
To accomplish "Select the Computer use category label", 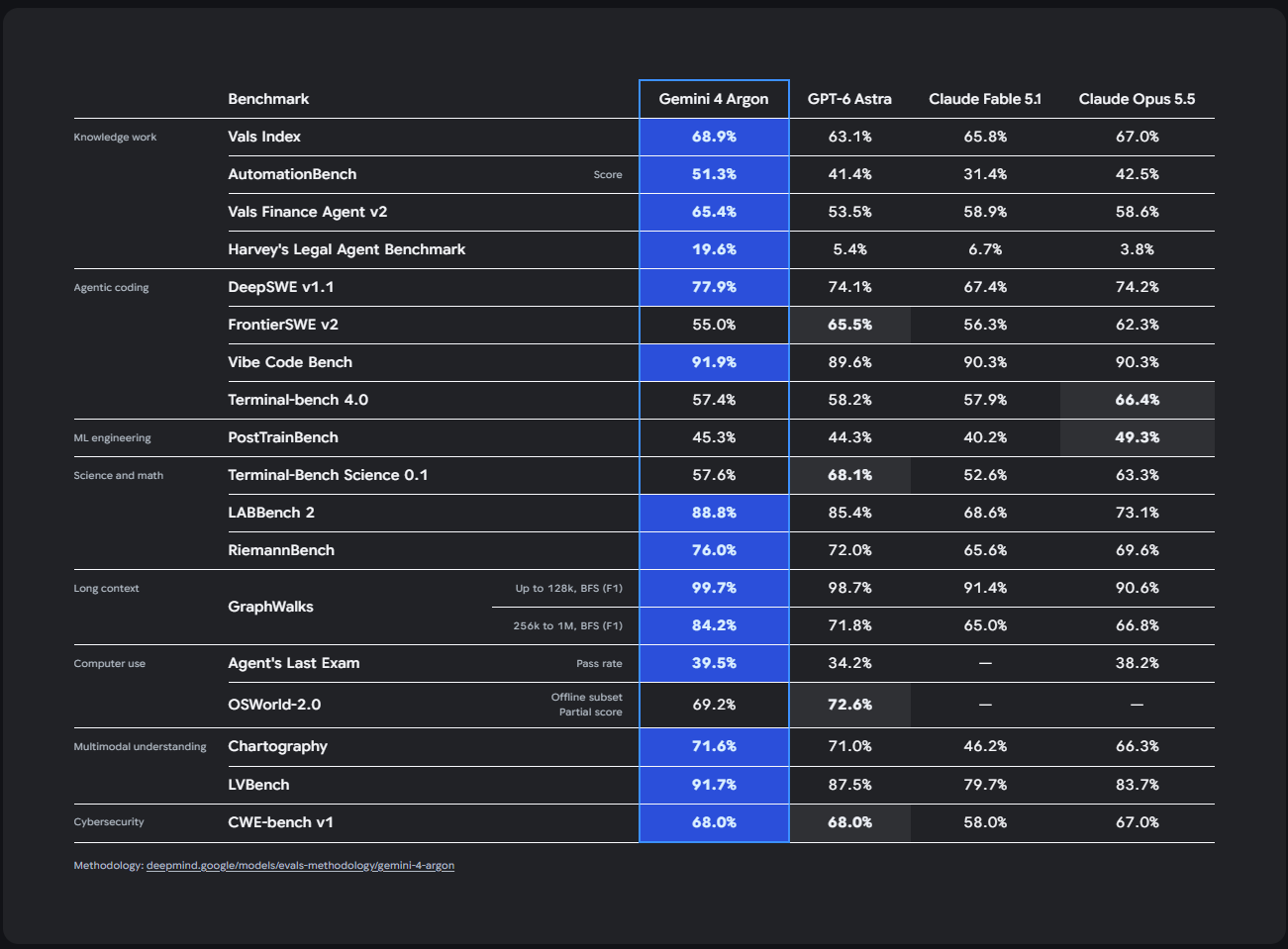I will click(x=109, y=663).
